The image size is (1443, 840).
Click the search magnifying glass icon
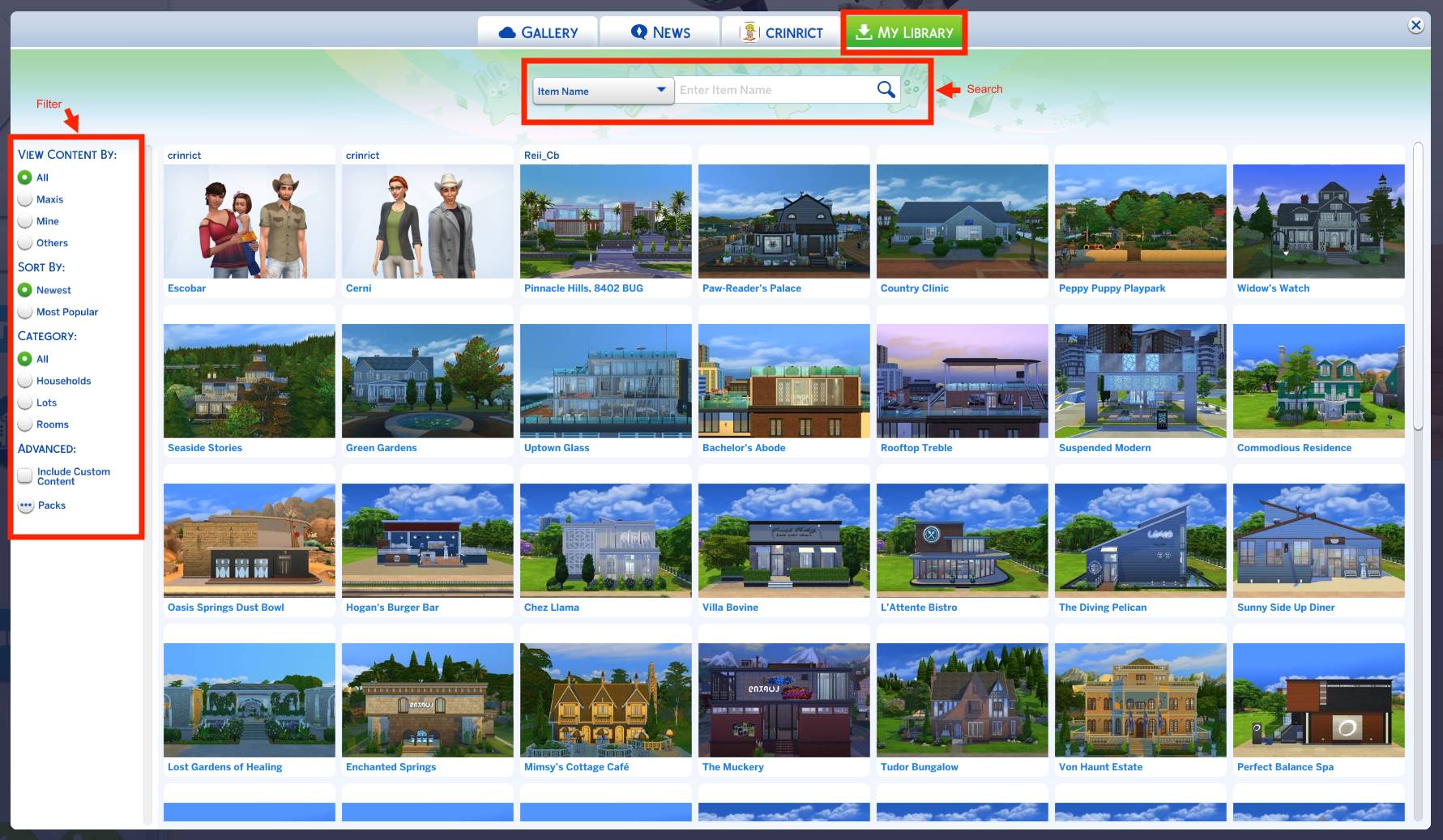click(886, 89)
